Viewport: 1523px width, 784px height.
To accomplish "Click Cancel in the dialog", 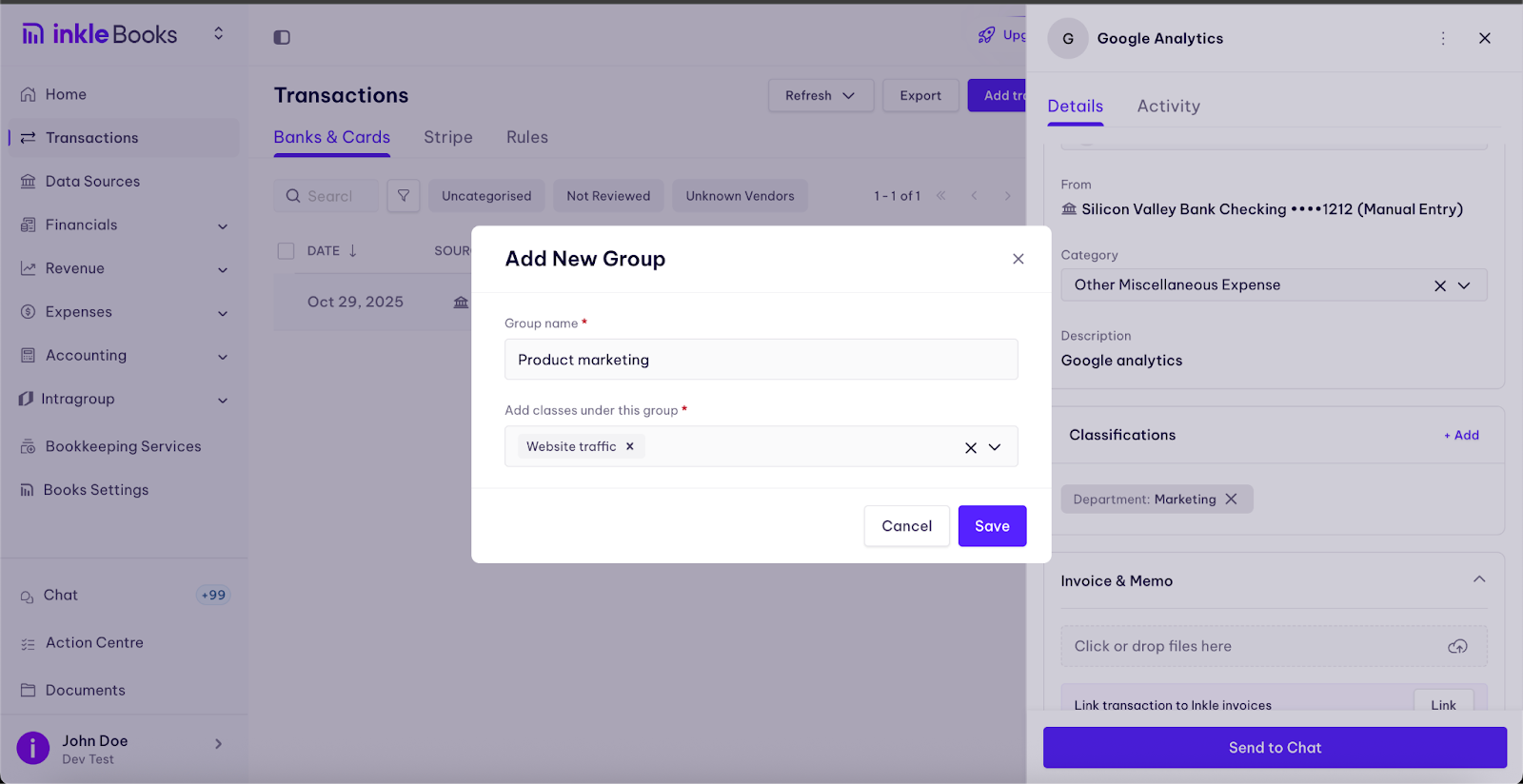I will point(907,526).
